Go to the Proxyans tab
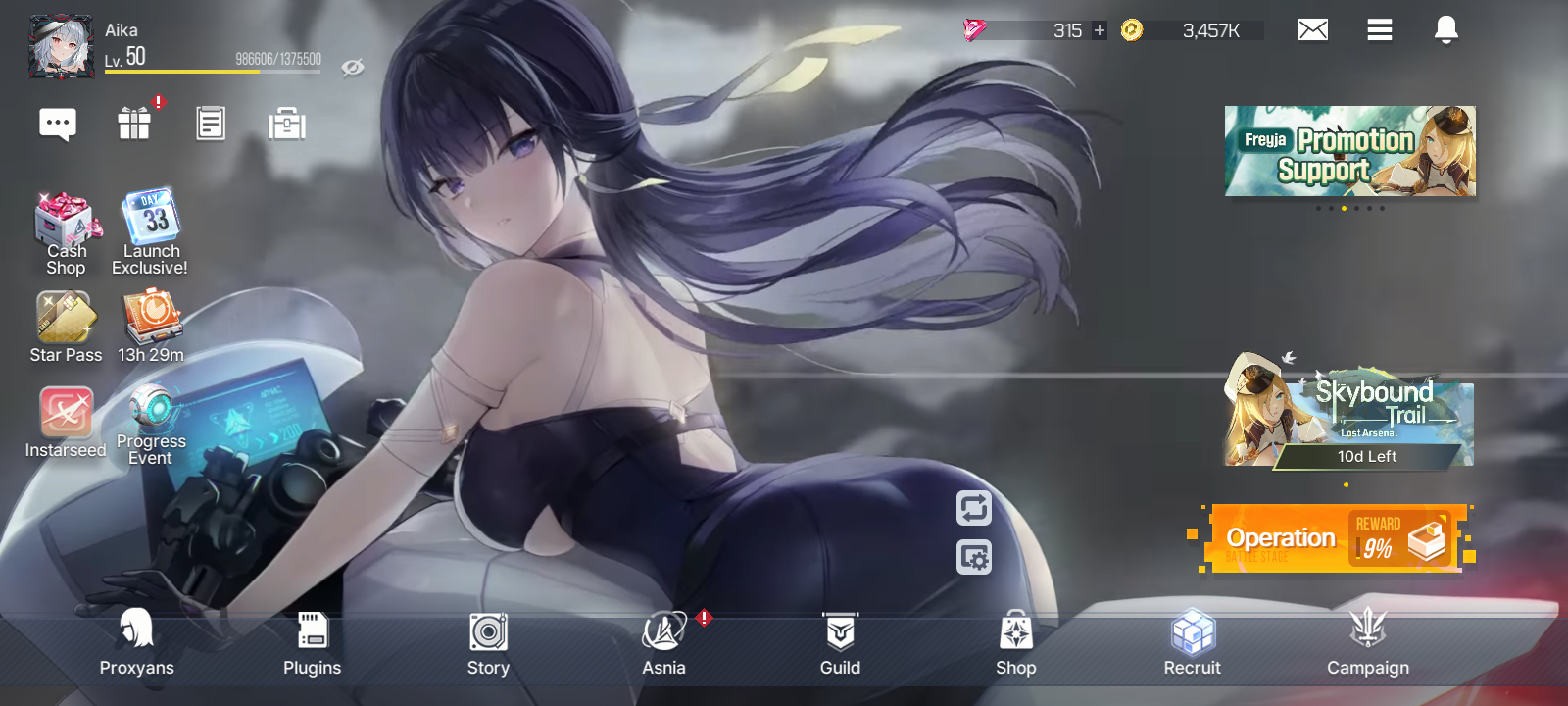 coord(136,642)
